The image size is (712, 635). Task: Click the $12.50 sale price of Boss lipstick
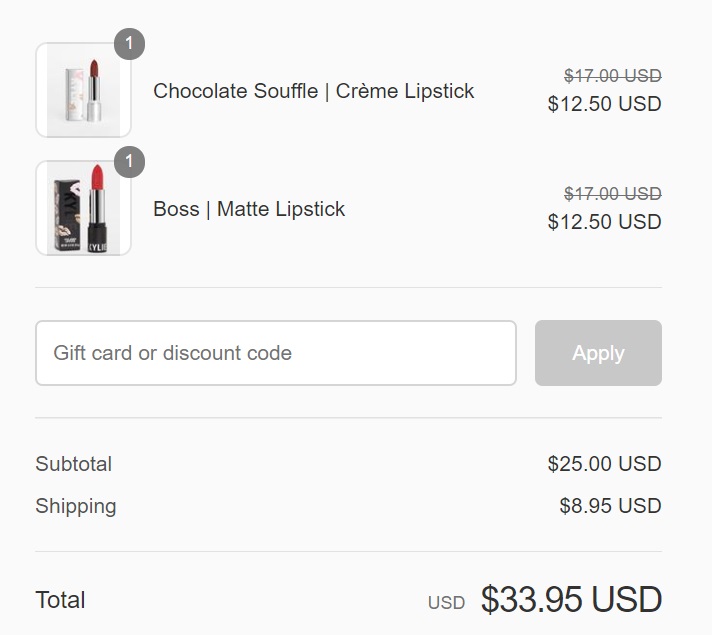click(604, 222)
